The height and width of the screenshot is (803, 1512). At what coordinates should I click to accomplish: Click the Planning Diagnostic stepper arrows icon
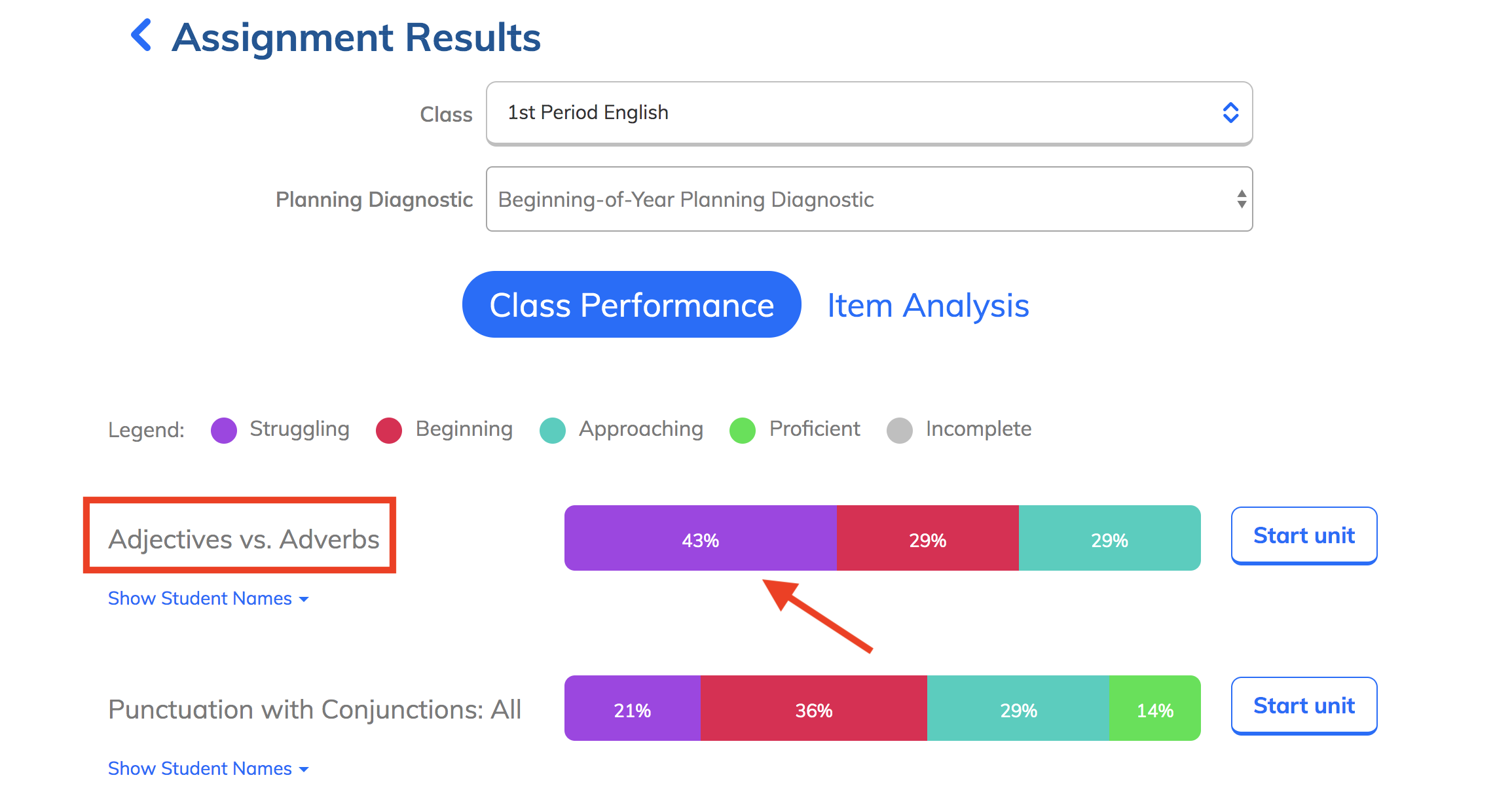(x=1241, y=199)
